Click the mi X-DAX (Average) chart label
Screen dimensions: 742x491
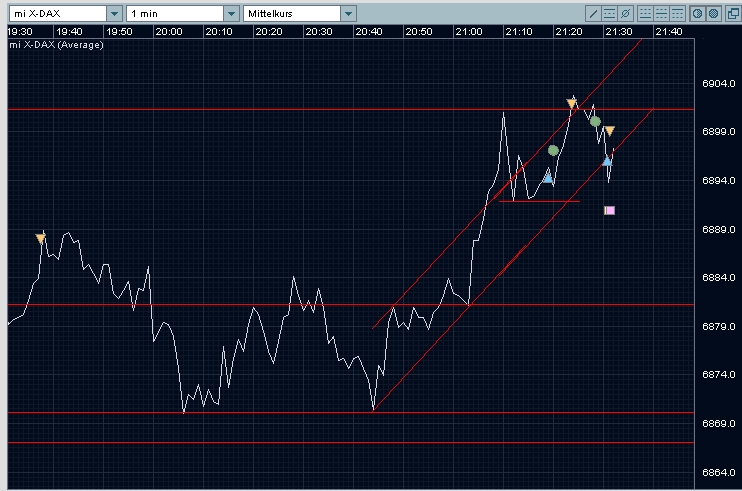pyautogui.click(x=56, y=45)
